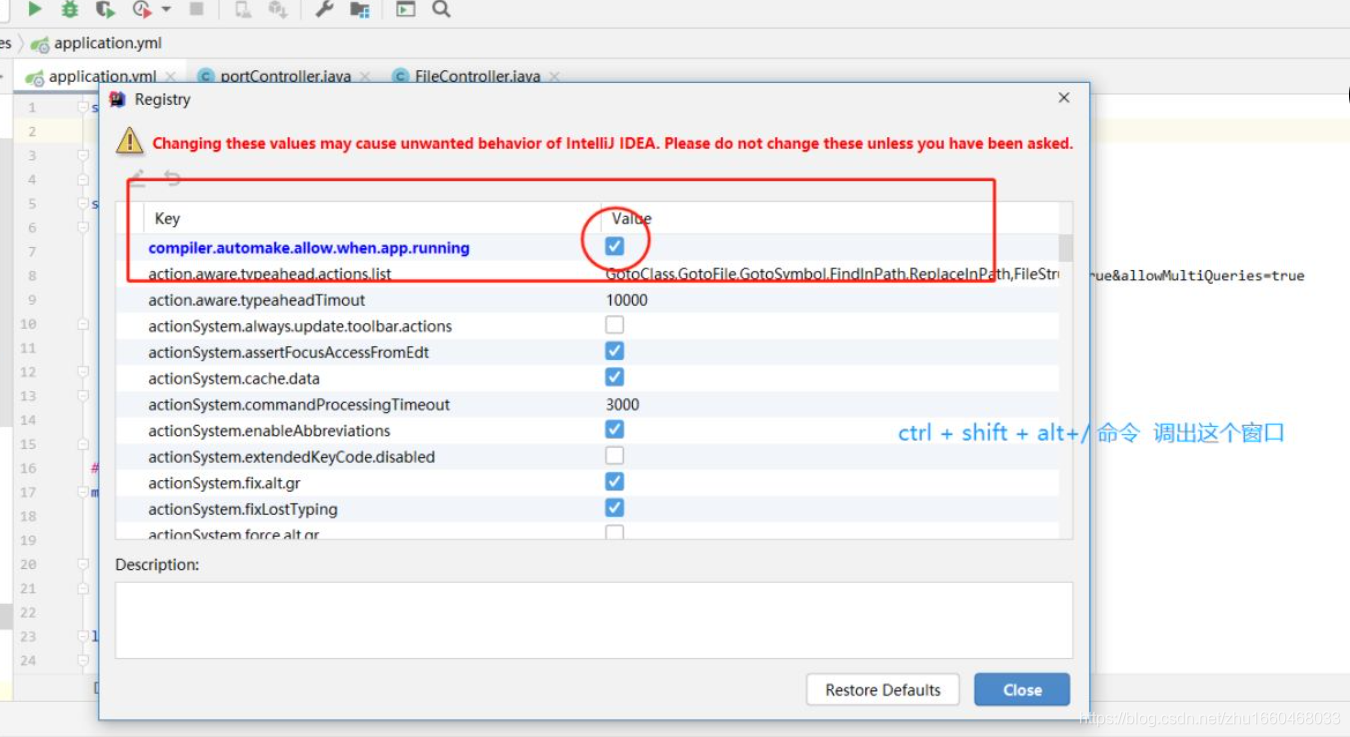The width and height of the screenshot is (1350, 737).
Task: Collapse the fold marker at editor line 10
Action: point(83,324)
